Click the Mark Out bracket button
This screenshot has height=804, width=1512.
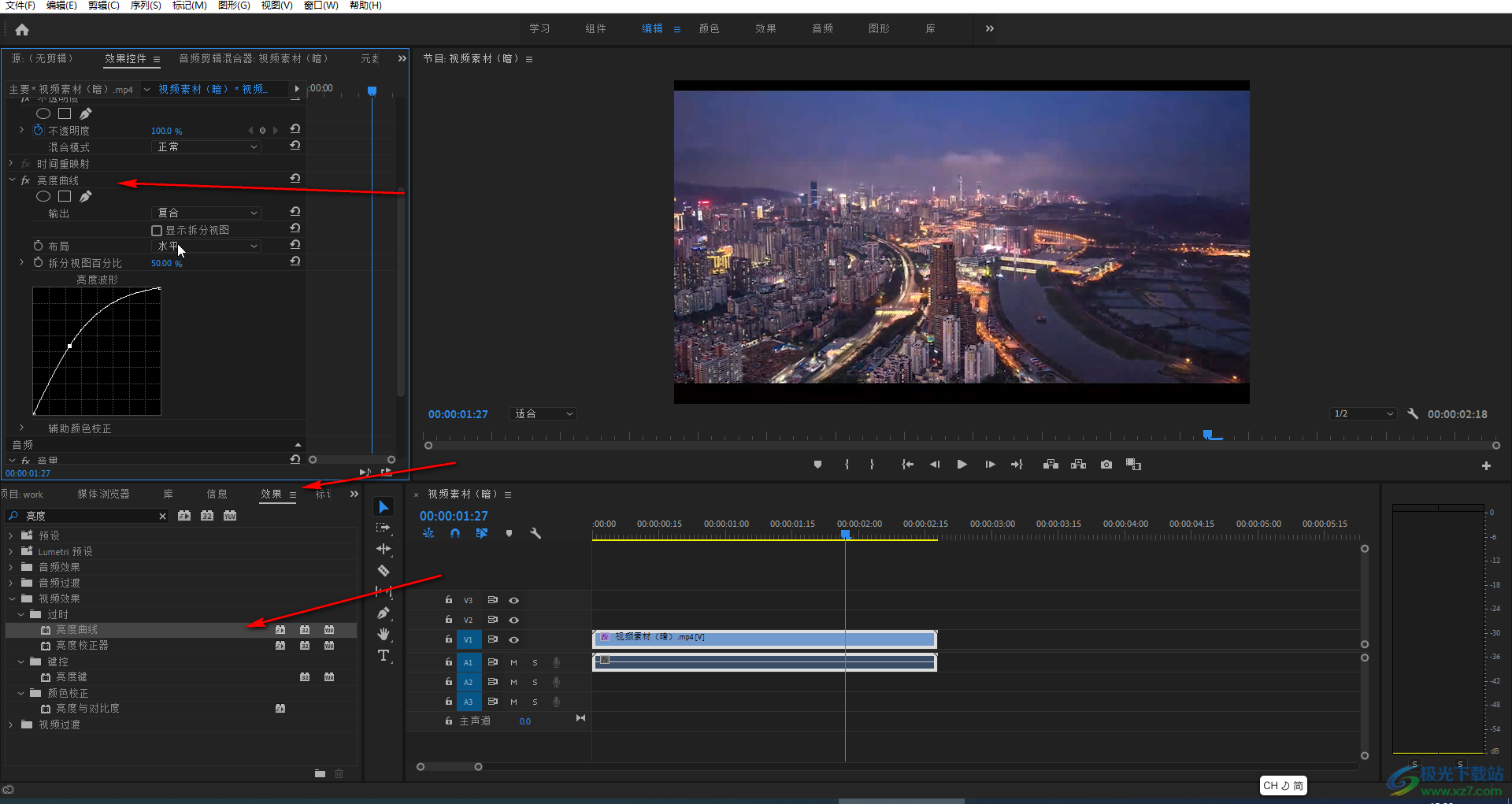(872, 465)
